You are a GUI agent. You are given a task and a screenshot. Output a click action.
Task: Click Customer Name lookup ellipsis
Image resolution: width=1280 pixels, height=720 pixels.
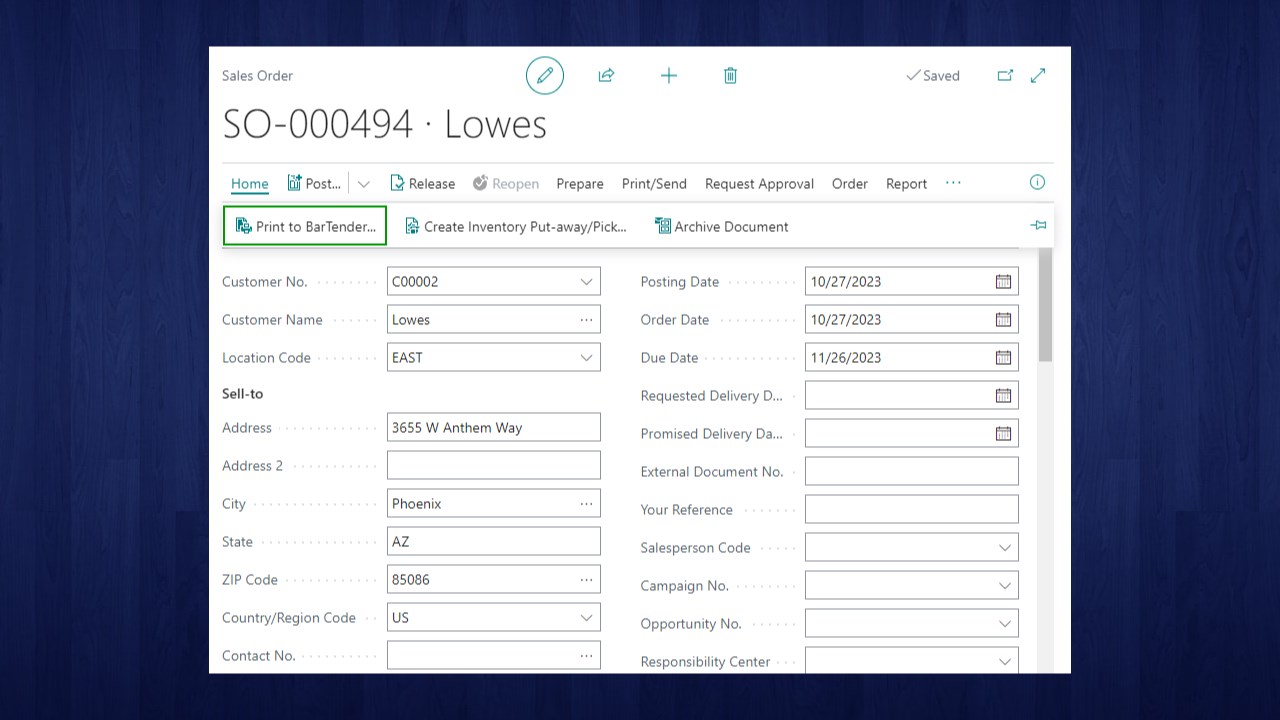(x=586, y=320)
